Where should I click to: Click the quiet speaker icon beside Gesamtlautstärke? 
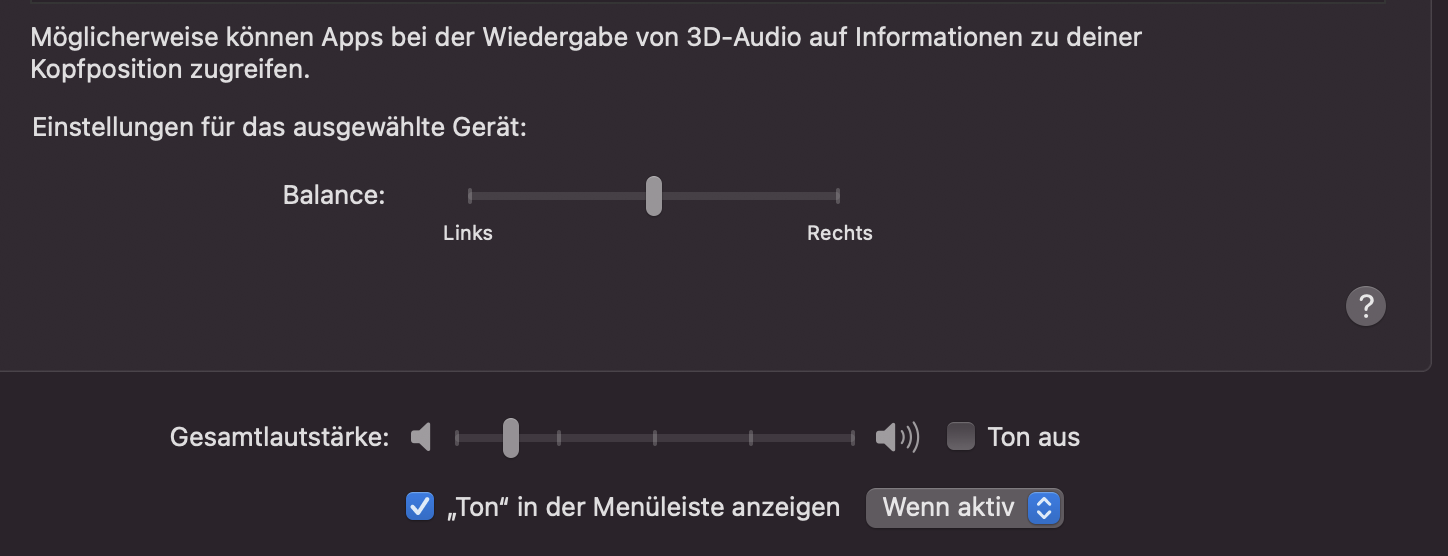pyautogui.click(x=421, y=437)
